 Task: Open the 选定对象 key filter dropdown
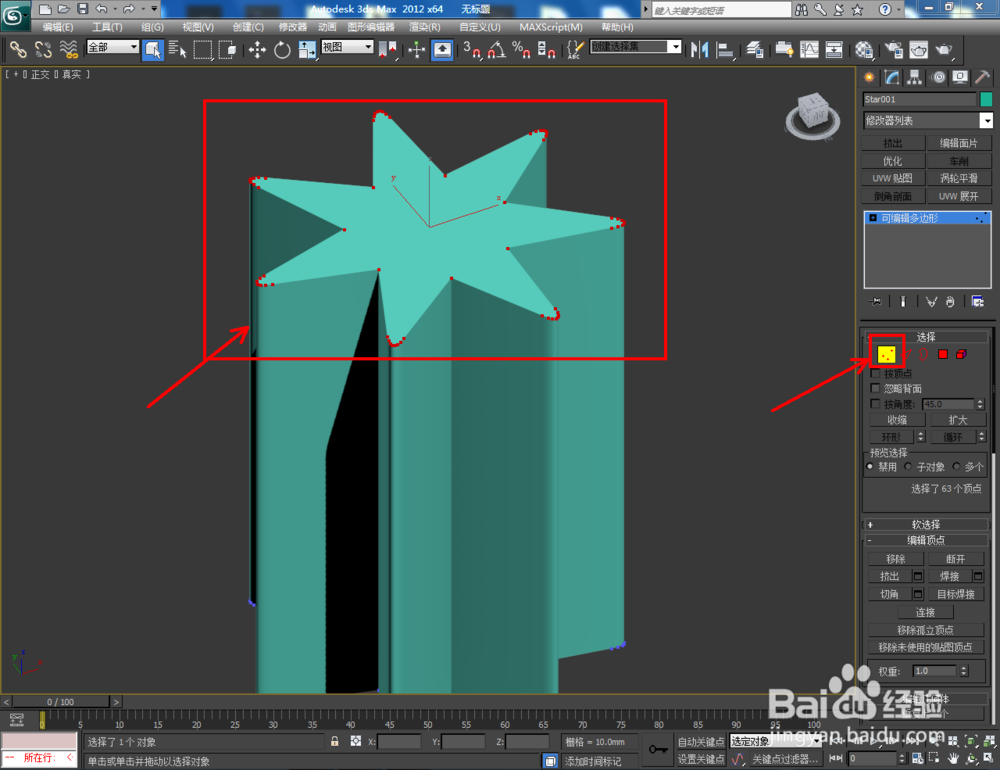776,741
